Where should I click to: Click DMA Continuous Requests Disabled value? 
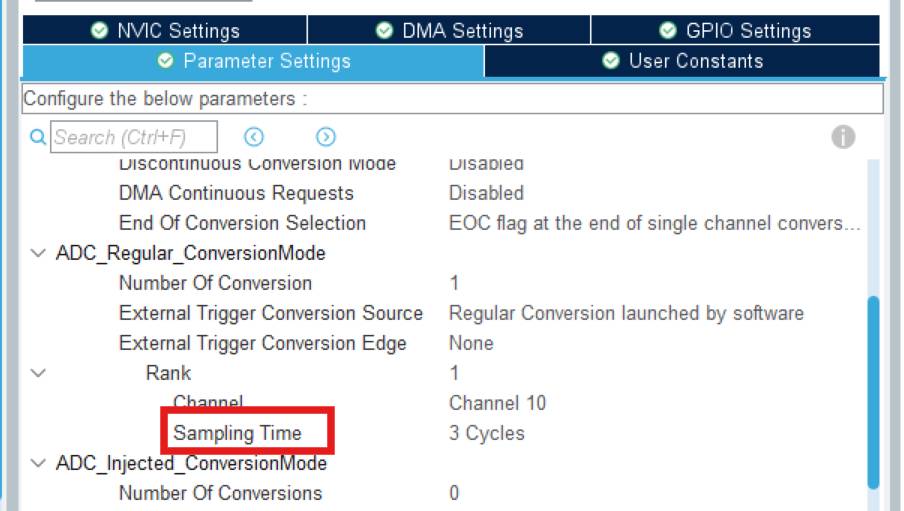click(x=486, y=193)
